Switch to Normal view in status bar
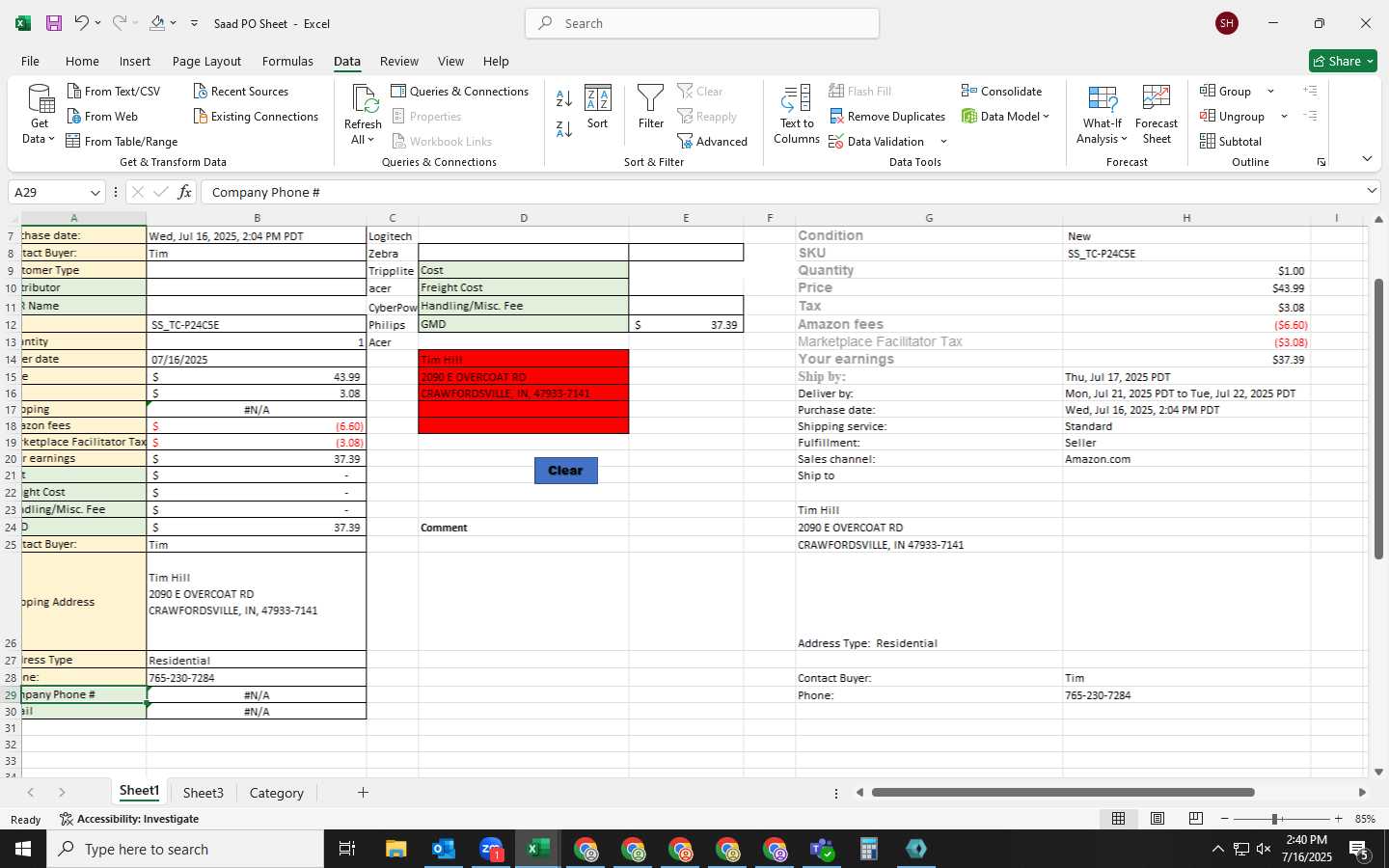This screenshot has width=1389, height=868. click(1119, 818)
